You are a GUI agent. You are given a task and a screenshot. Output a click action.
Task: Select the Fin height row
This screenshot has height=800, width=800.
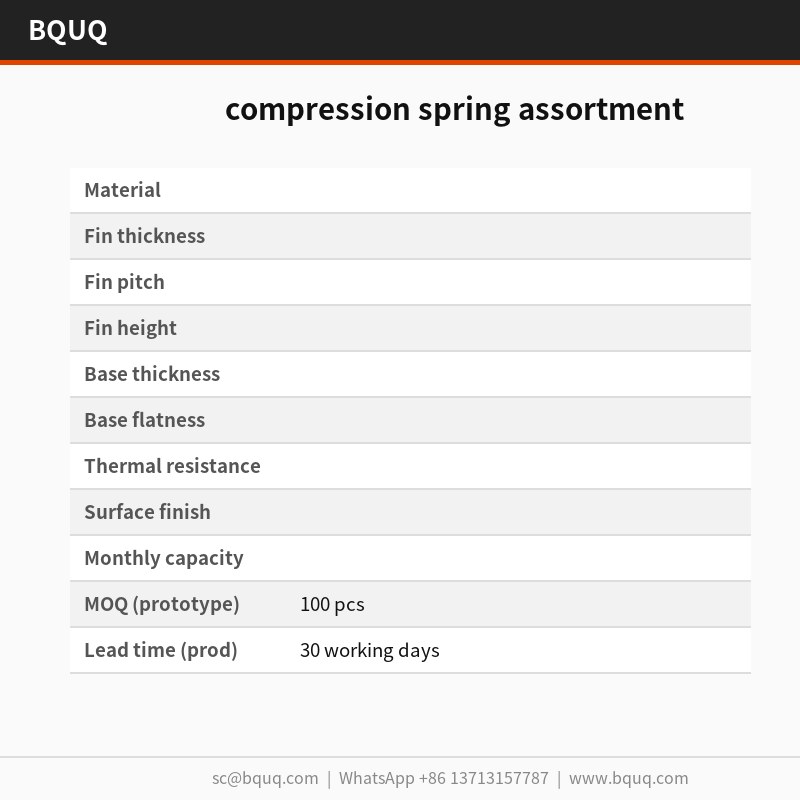410,328
